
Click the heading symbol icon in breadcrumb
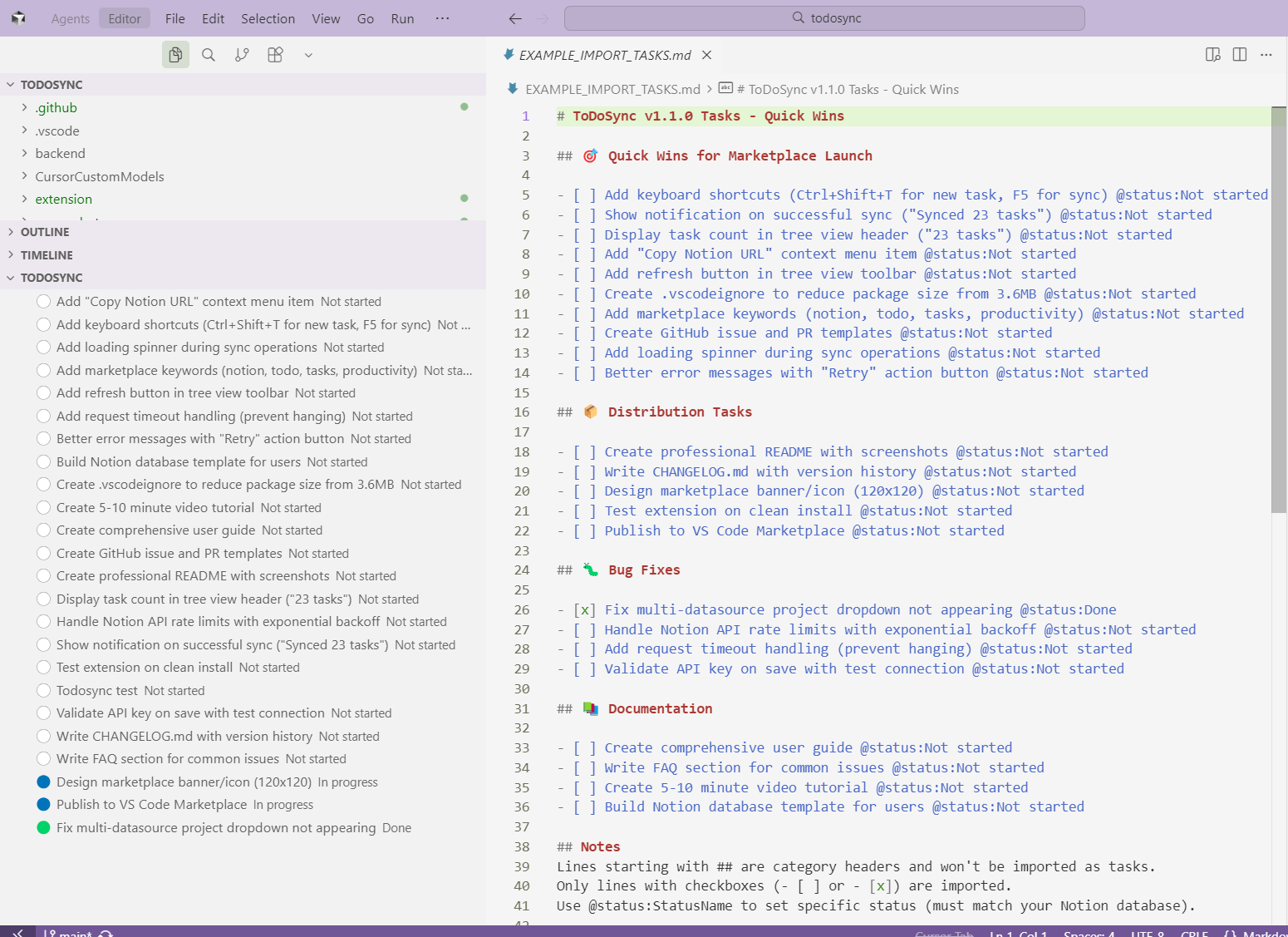coord(725,88)
